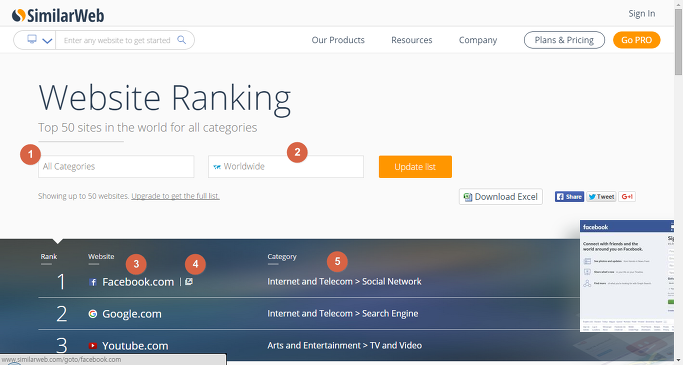Focus the website search input field
The width and height of the screenshot is (683, 365).
pos(117,40)
